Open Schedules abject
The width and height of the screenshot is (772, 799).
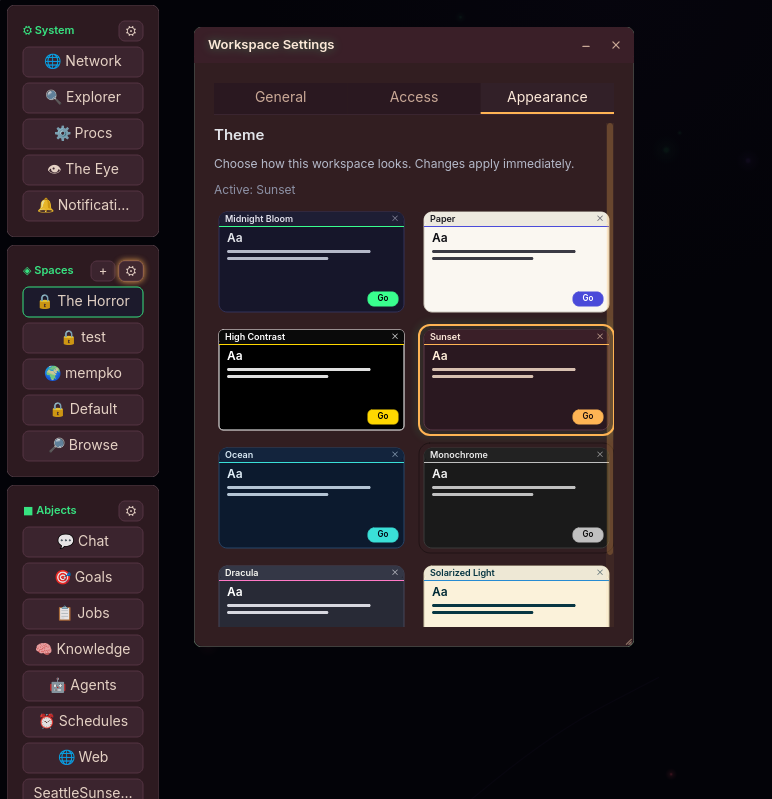tap(83, 722)
